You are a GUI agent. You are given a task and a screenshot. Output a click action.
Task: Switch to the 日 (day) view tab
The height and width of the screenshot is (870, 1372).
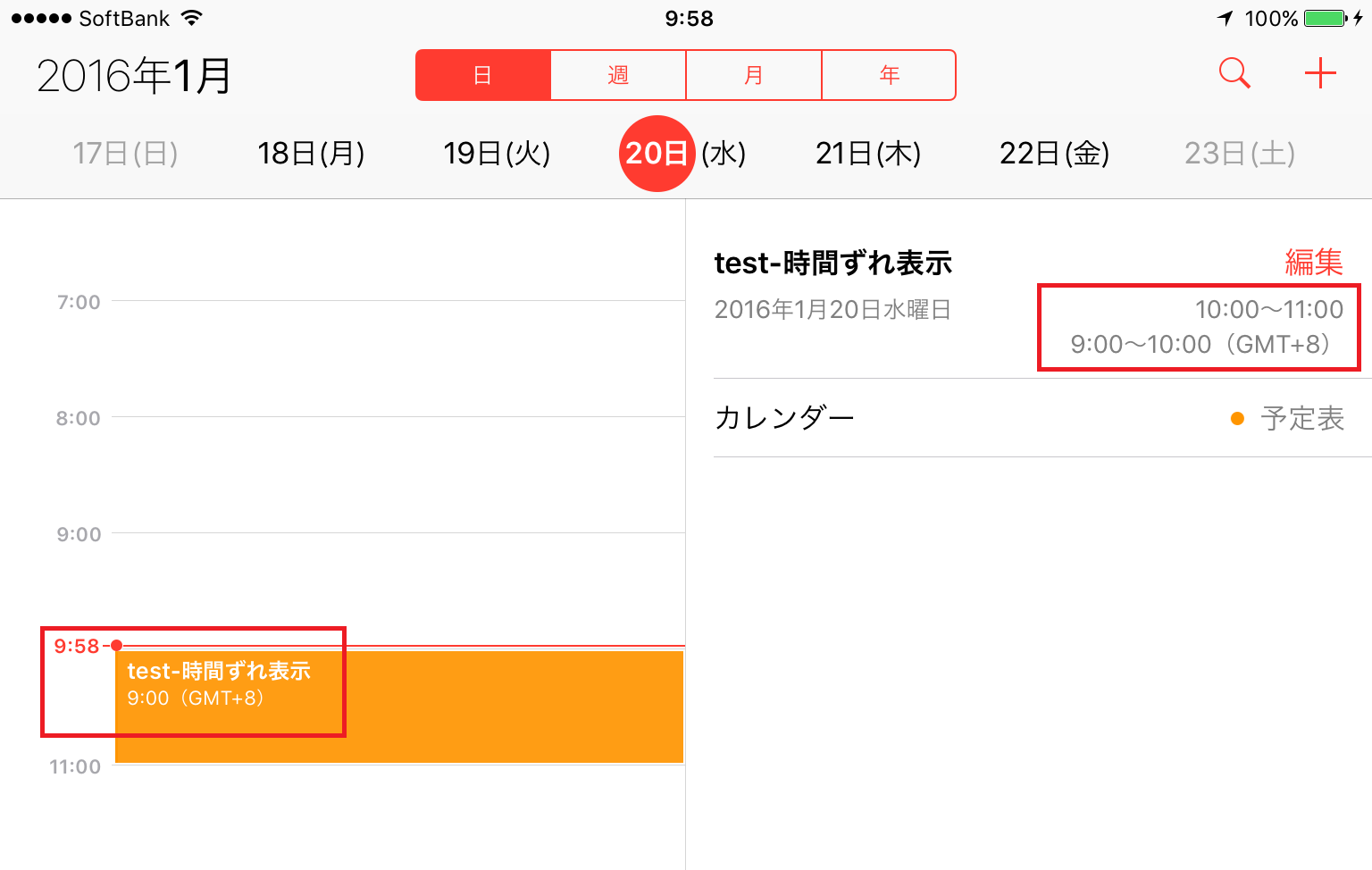pos(483,75)
